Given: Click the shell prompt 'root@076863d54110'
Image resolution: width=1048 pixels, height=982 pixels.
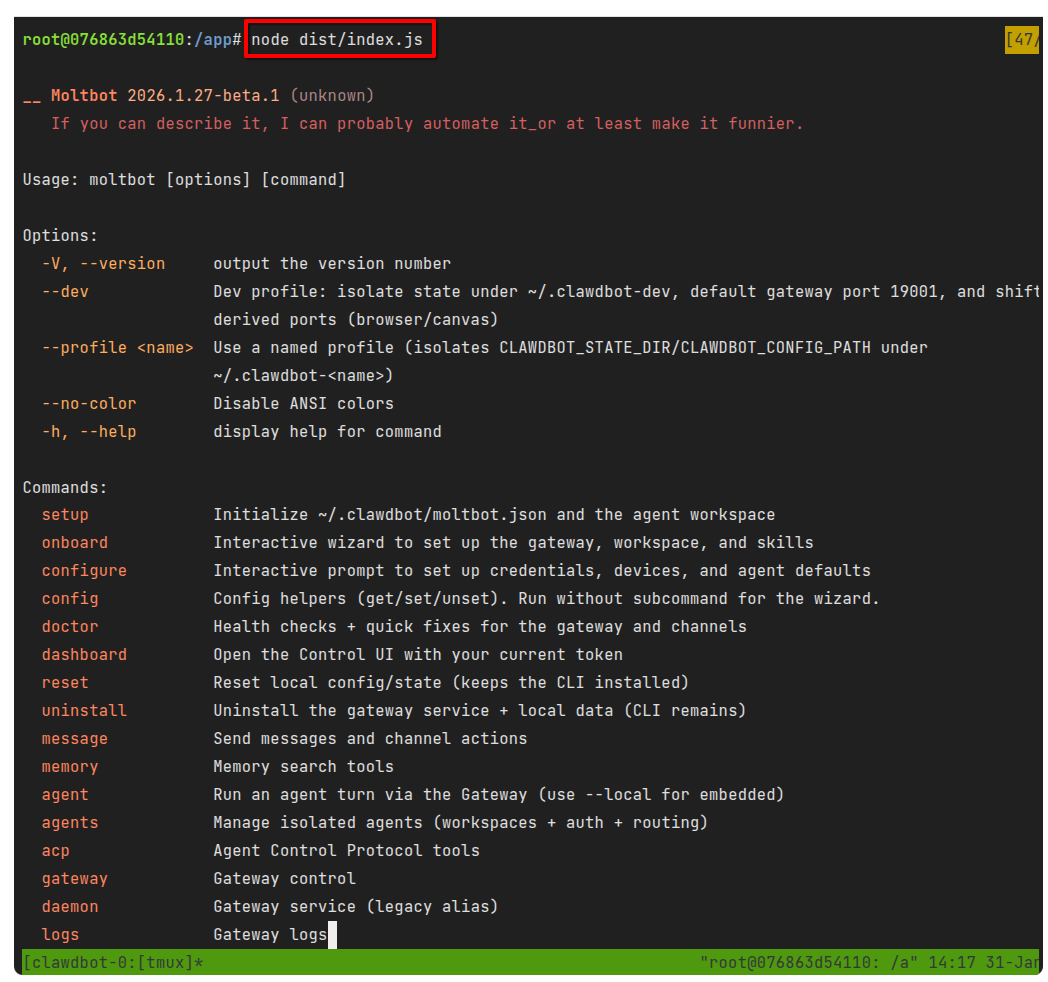Looking at the screenshot, I should tap(104, 40).
